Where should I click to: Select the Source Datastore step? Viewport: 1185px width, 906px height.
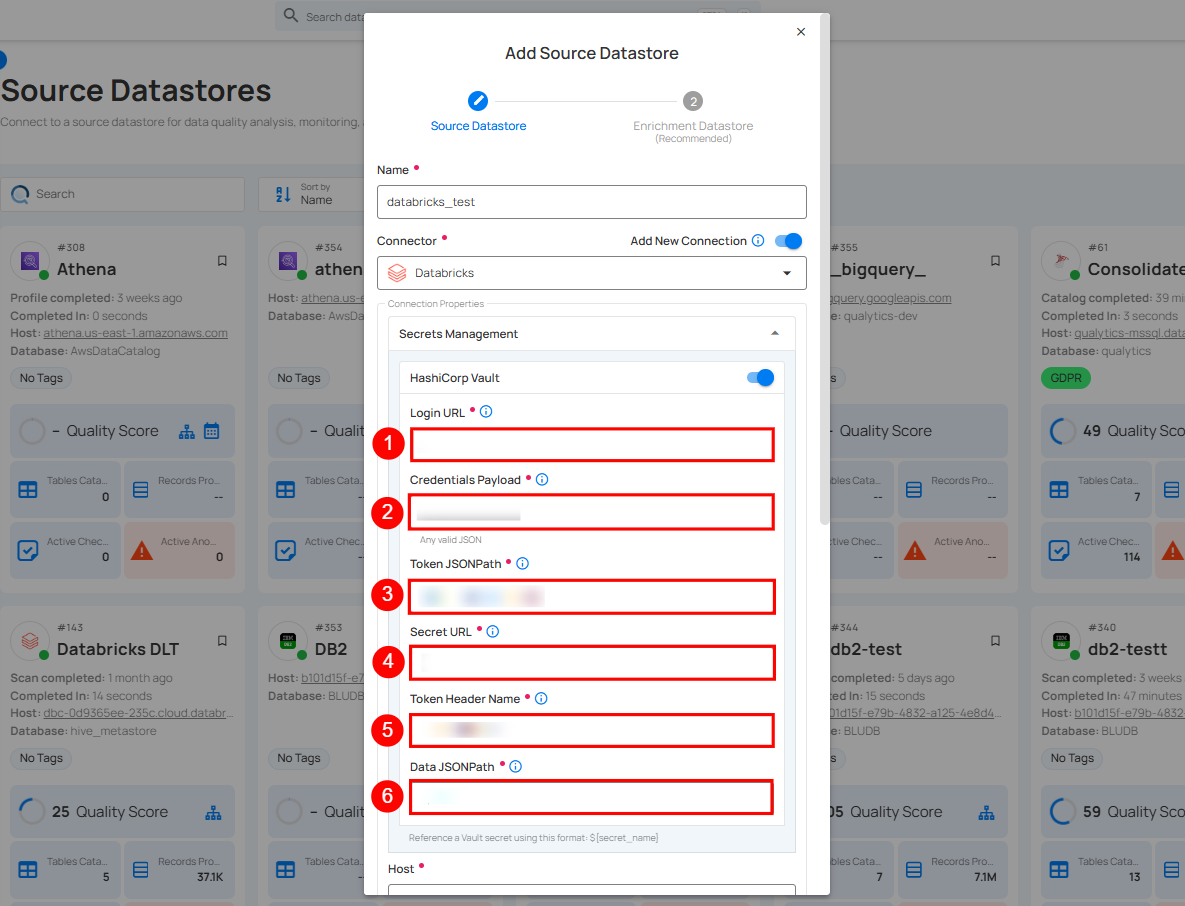tap(478, 102)
